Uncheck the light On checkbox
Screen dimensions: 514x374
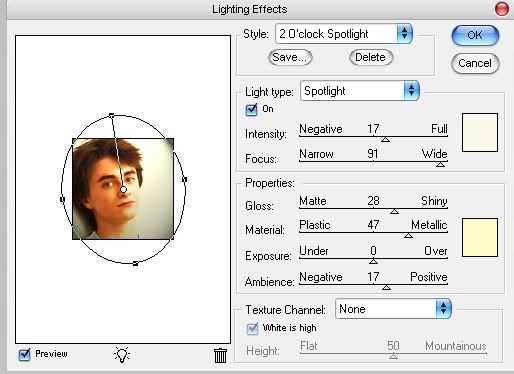point(251,109)
